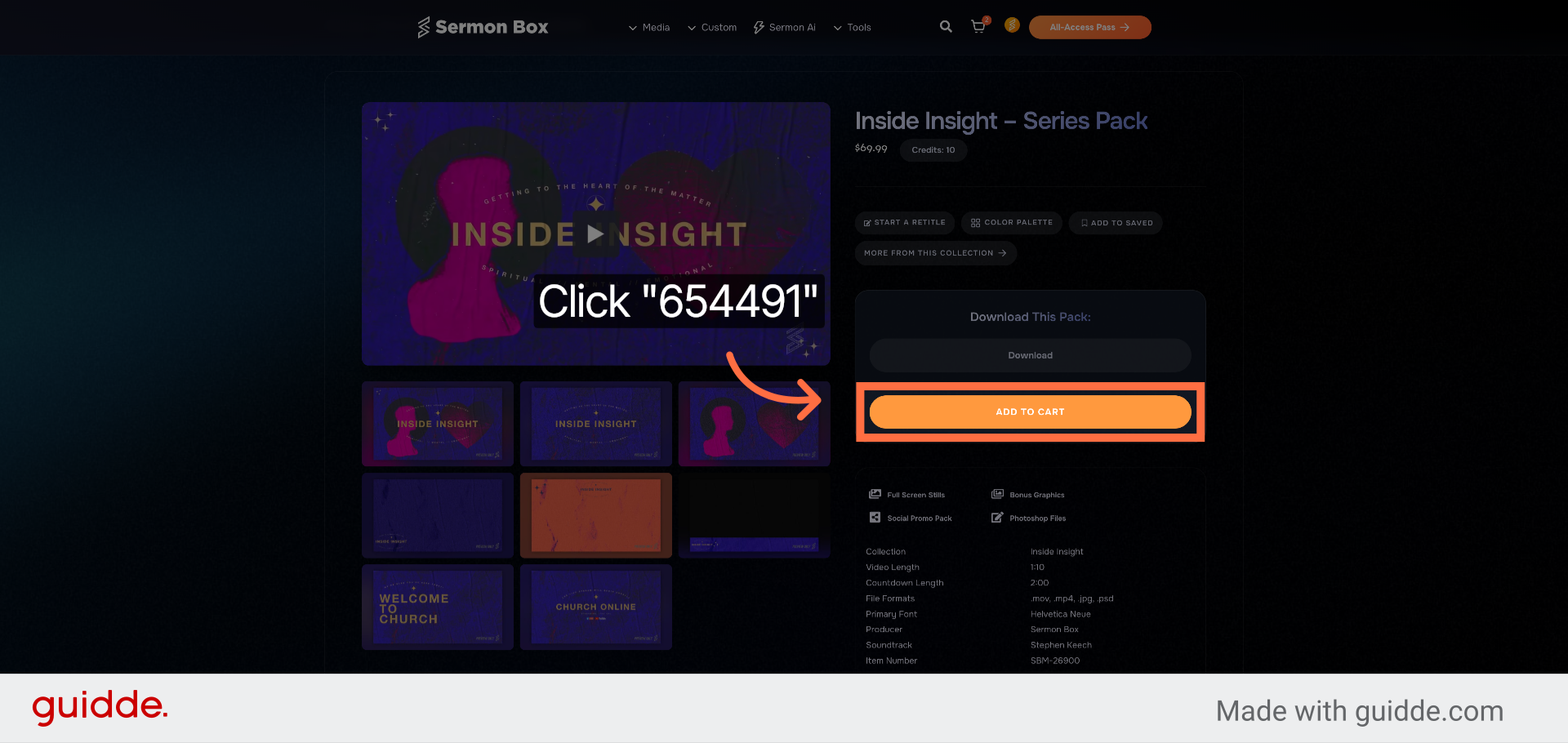Click the Inside Insight – Series Pack title
The width and height of the screenshot is (1568, 743).
(x=1001, y=121)
